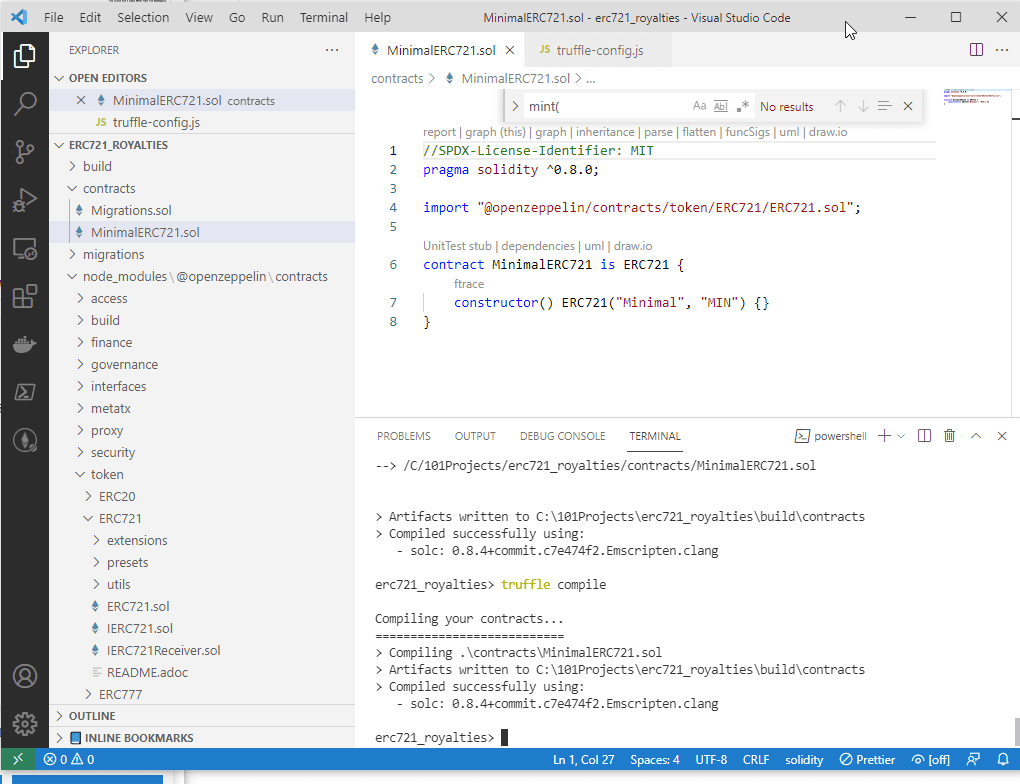The width and height of the screenshot is (1020, 784).
Task: Open the Docker view in the activity bar
Action: tap(25, 344)
